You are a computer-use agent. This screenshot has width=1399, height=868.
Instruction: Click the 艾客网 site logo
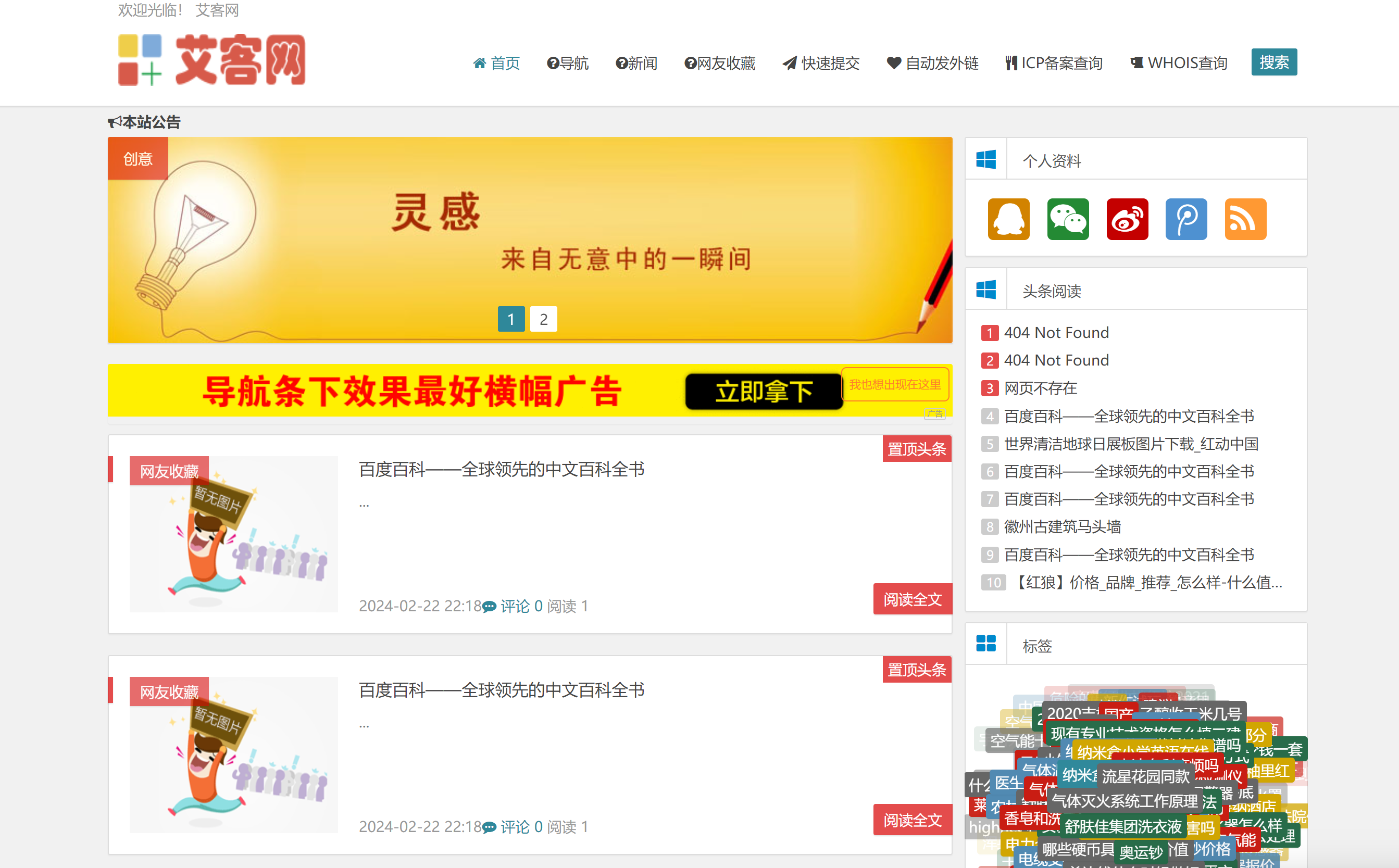tap(211, 60)
